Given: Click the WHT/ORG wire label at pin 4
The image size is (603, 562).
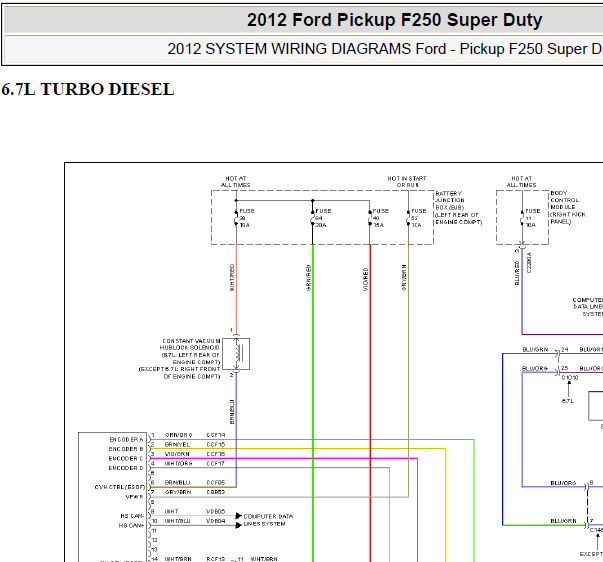Looking at the screenshot, I should point(178,464).
